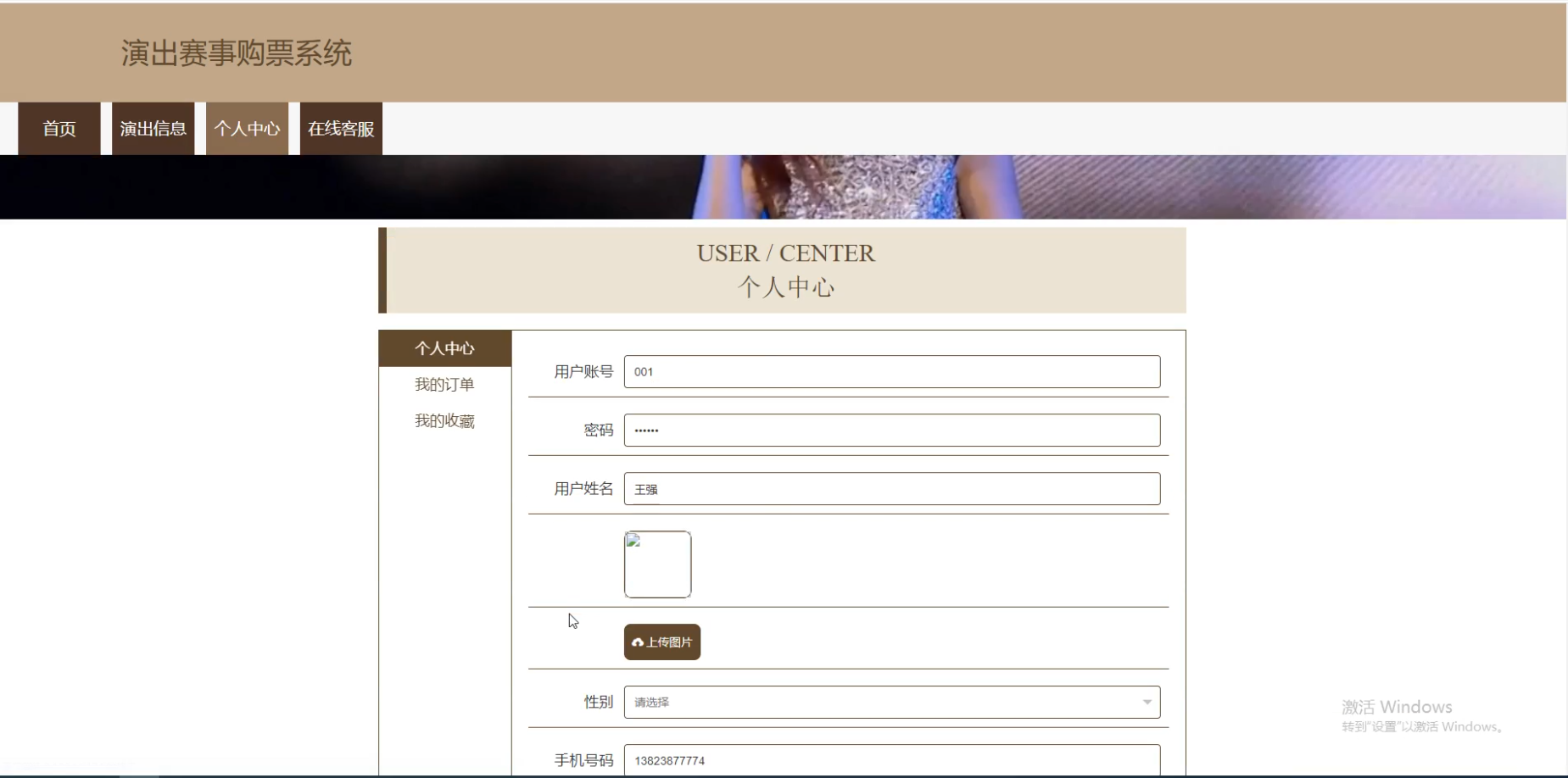Open 在线客服 from the navigation bar
The height and width of the screenshot is (778, 1568).
coord(340,128)
